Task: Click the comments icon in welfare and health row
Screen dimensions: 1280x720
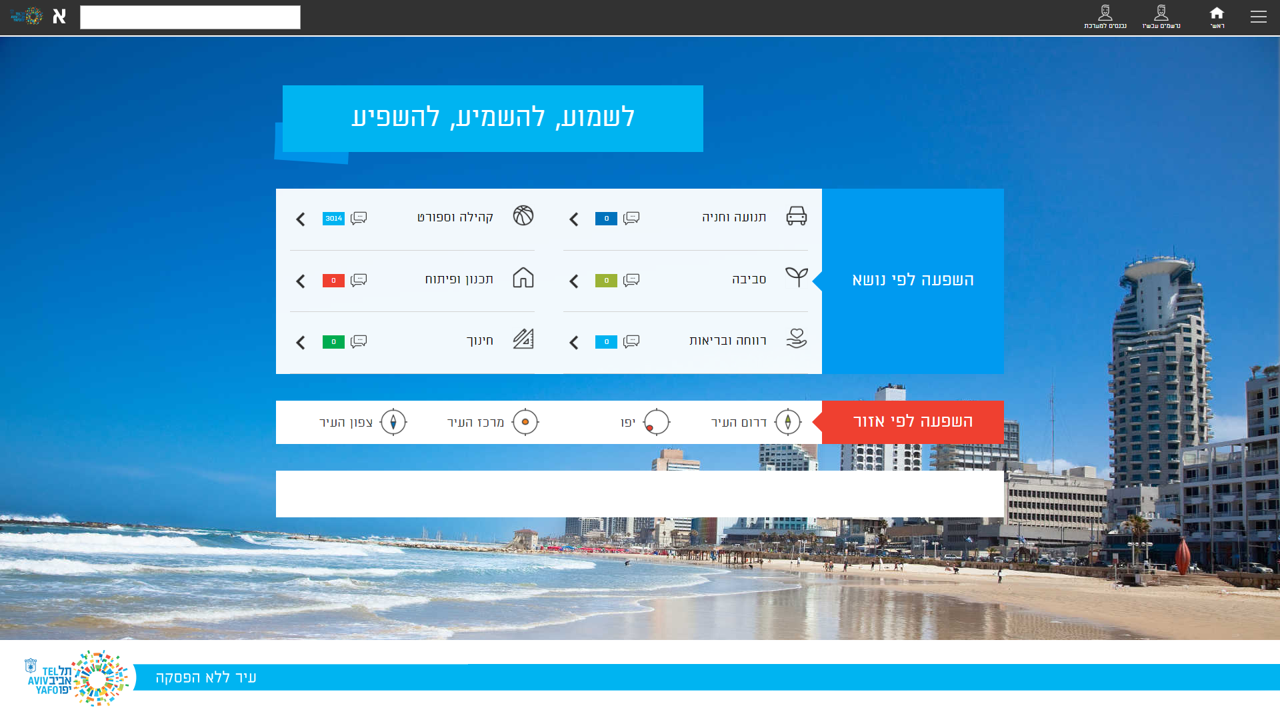Action: click(x=631, y=342)
